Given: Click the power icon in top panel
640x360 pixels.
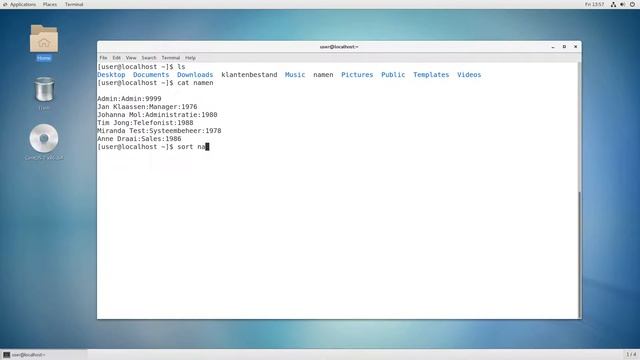Looking at the screenshot, I should tap(632, 4).
